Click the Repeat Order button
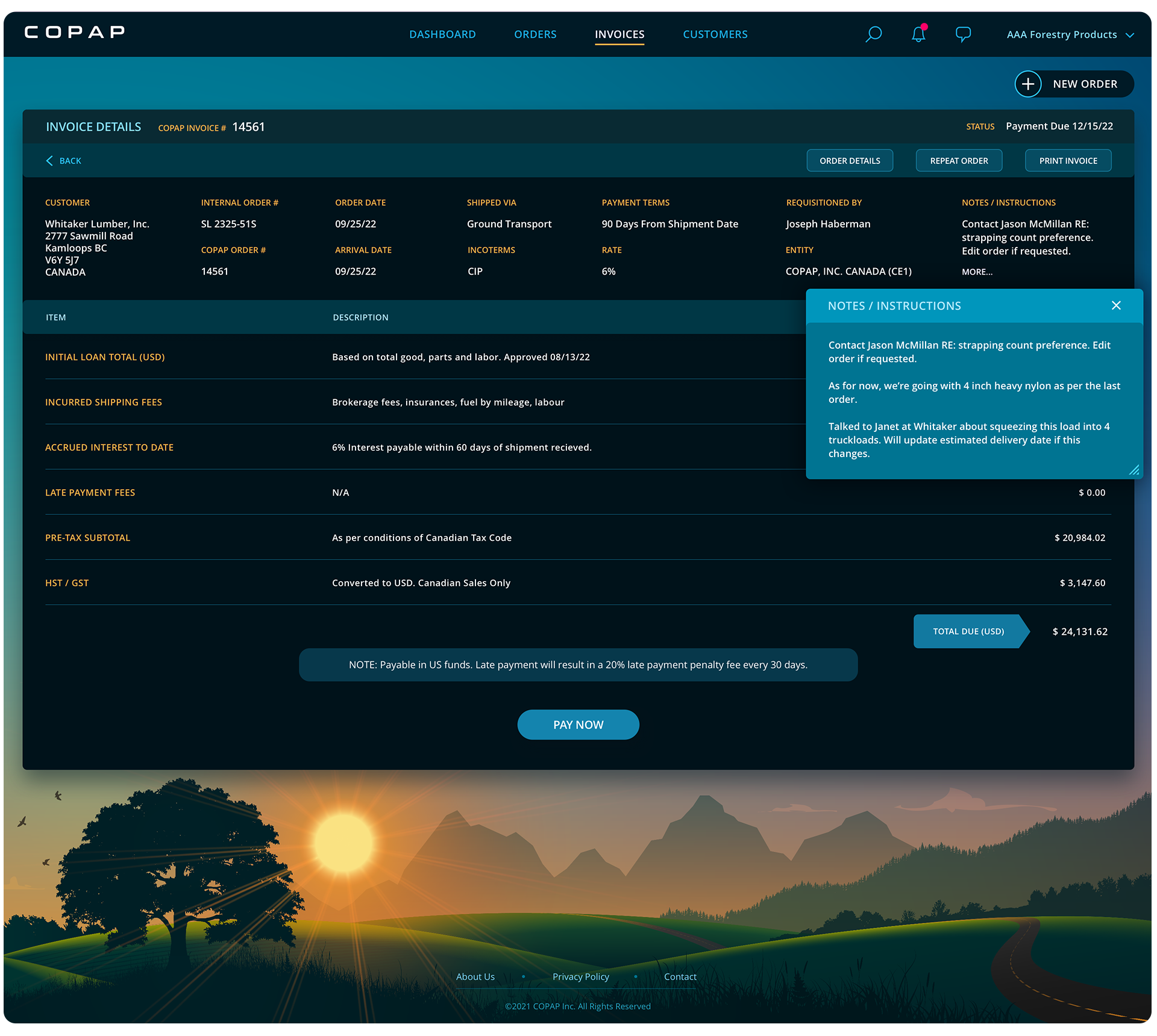Image resolution: width=1157 pixels, height=1036 pixels. click(x=959, y=161)
